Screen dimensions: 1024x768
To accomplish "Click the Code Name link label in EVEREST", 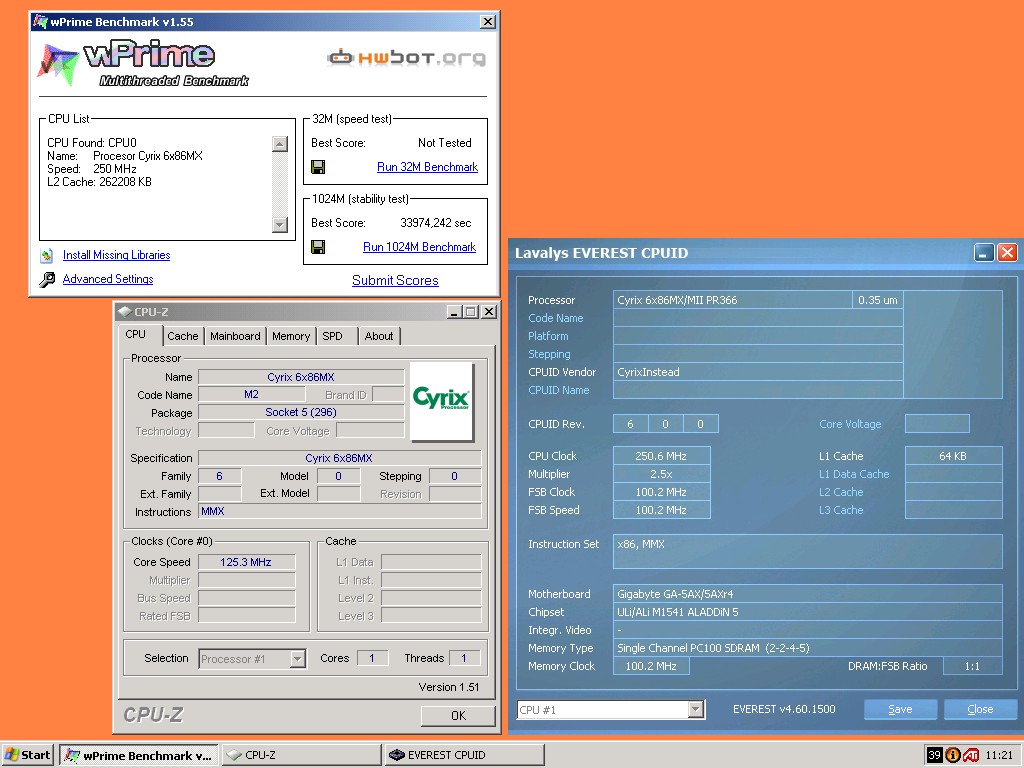I will [x=556, y=318].
